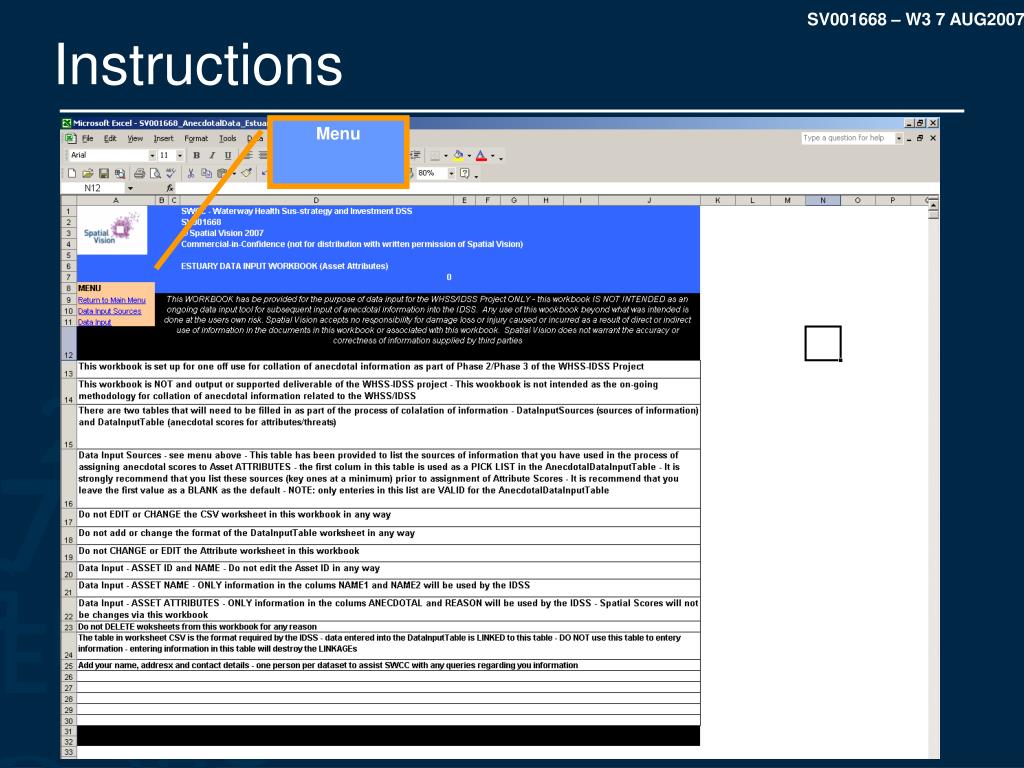The width and height of the screenshot is (1024, 768).
Task: Click the Spatial Vision logo image
Action: pyautogui.click(x=112, y=231)
